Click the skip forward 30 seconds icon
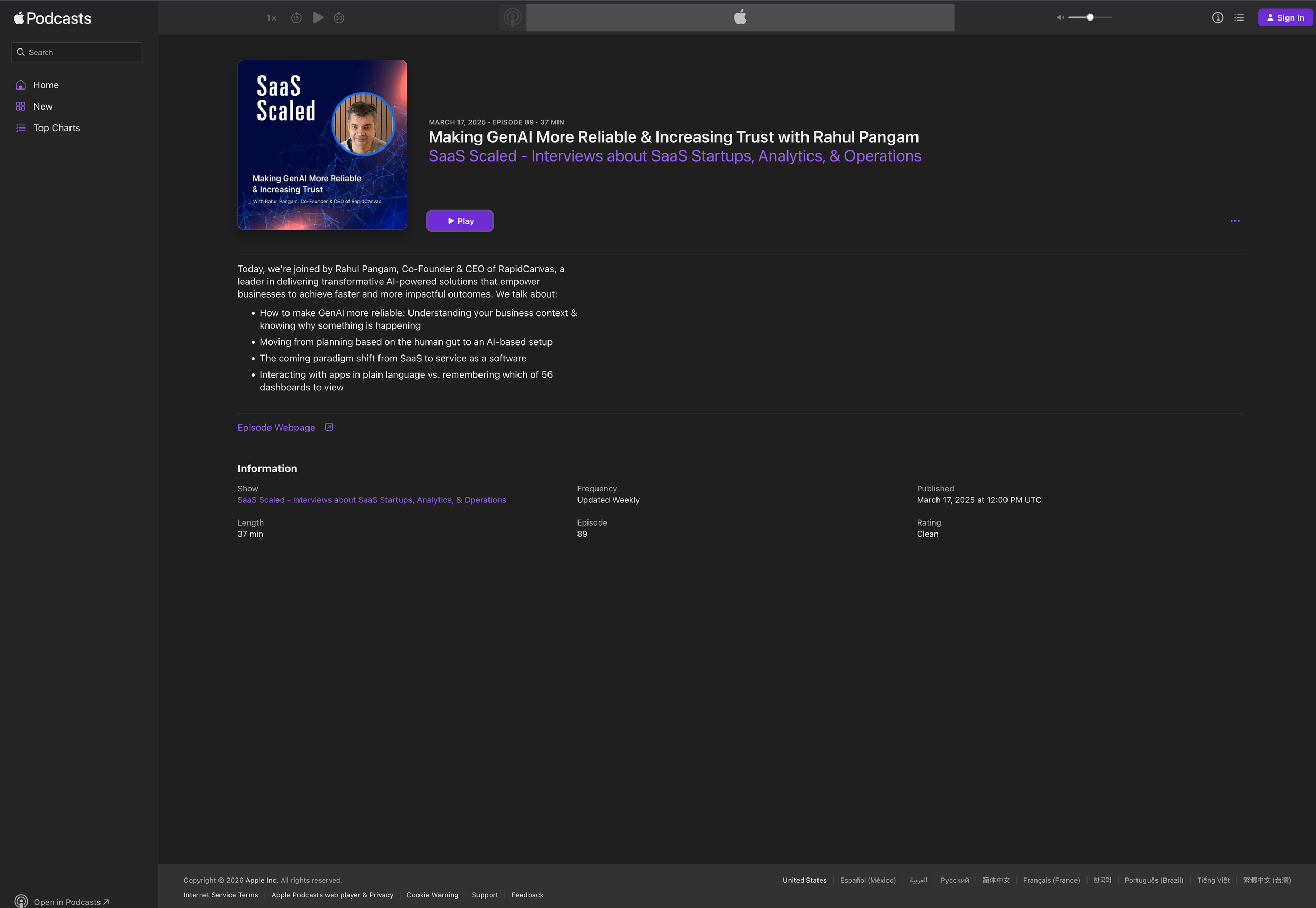Viewport: 1316px width, 908px height. (339, 18)
